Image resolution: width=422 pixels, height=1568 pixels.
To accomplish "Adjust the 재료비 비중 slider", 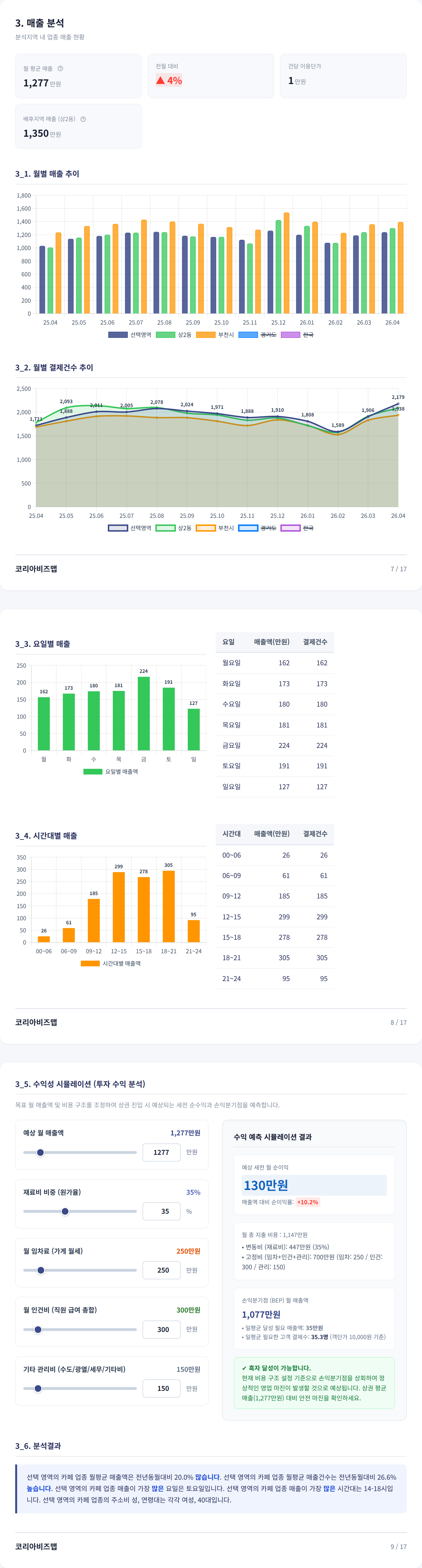I will coord(80,1211).
